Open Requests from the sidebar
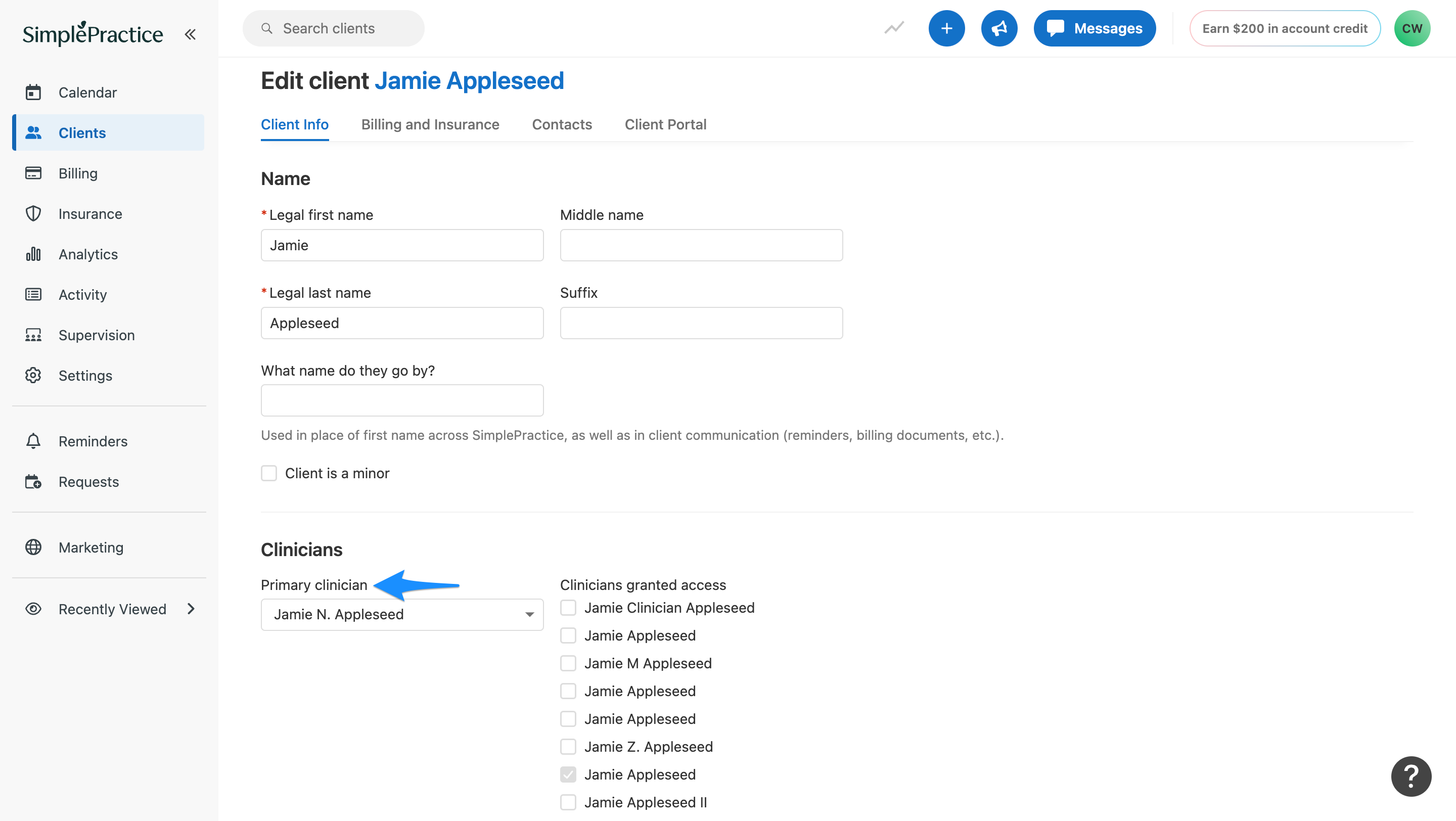This screenshot has height=821, width=1456. tap(108, 481)
